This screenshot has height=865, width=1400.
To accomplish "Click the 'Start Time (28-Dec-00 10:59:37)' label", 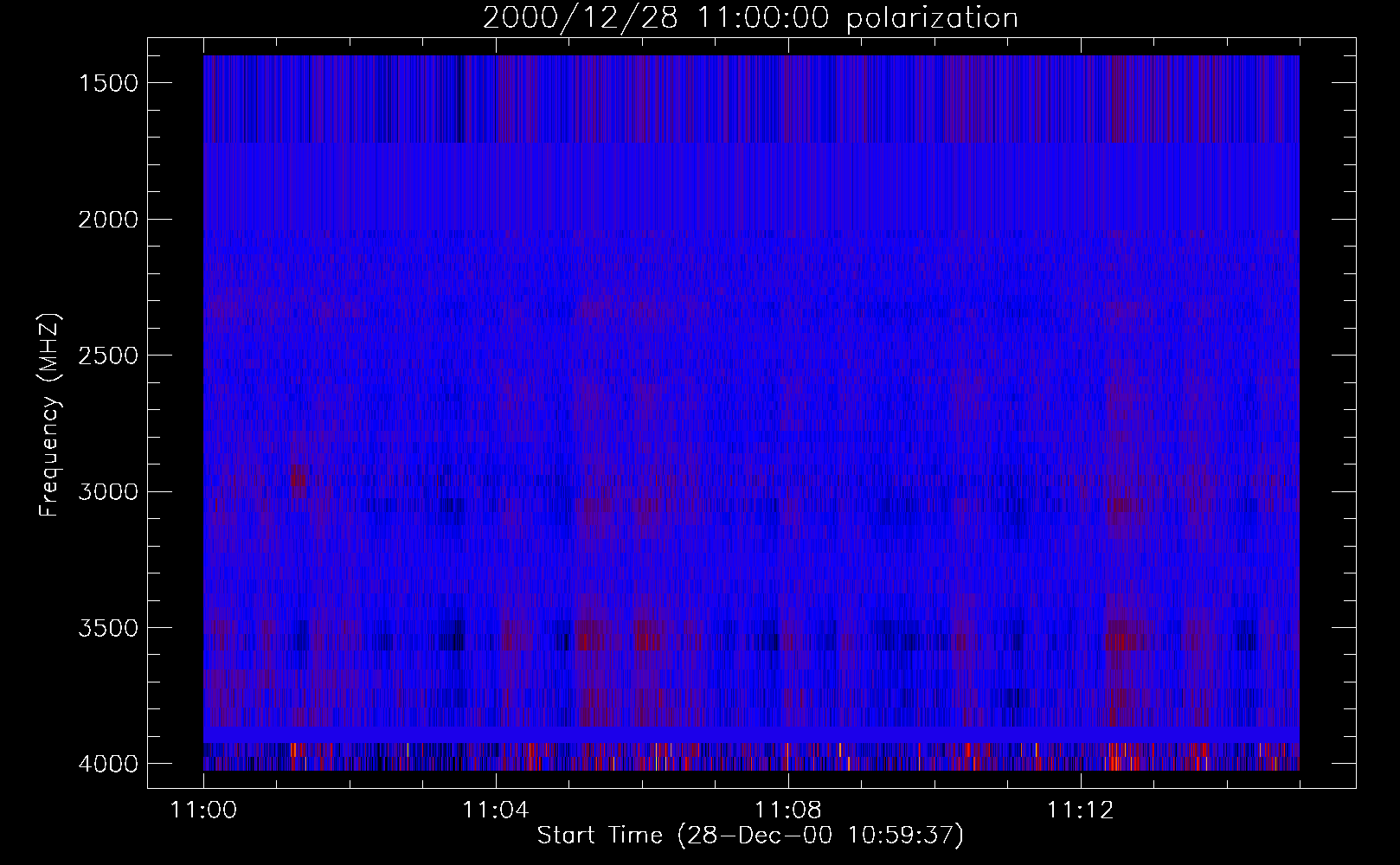I will click(x=750, y=836).
